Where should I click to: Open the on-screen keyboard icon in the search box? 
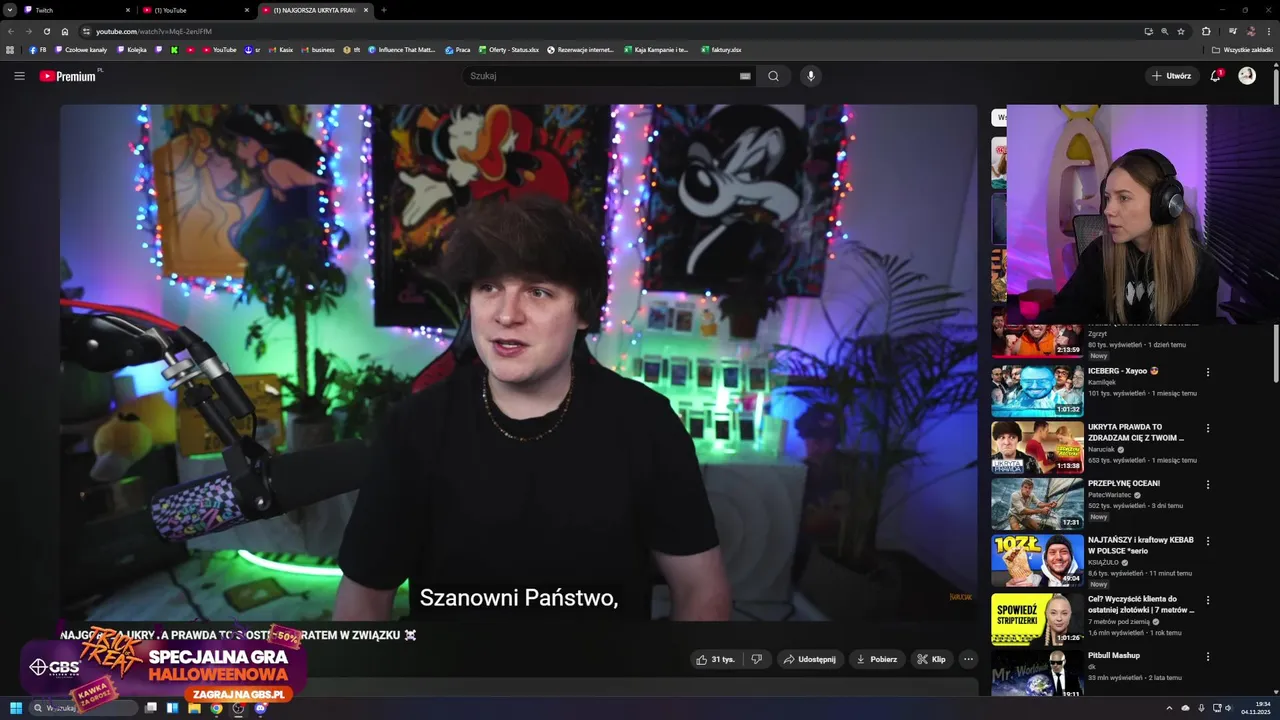745,76
